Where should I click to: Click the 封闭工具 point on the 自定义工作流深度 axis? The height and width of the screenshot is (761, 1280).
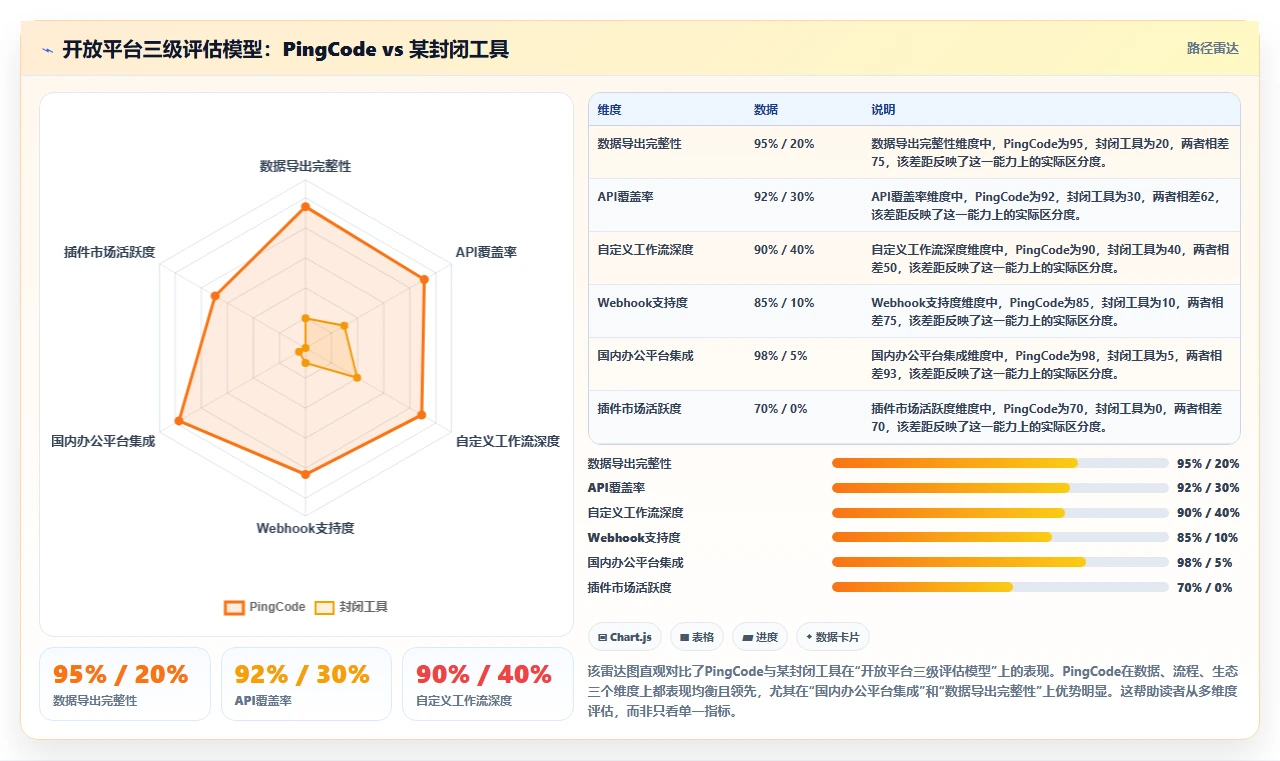[x=357, y=377]
